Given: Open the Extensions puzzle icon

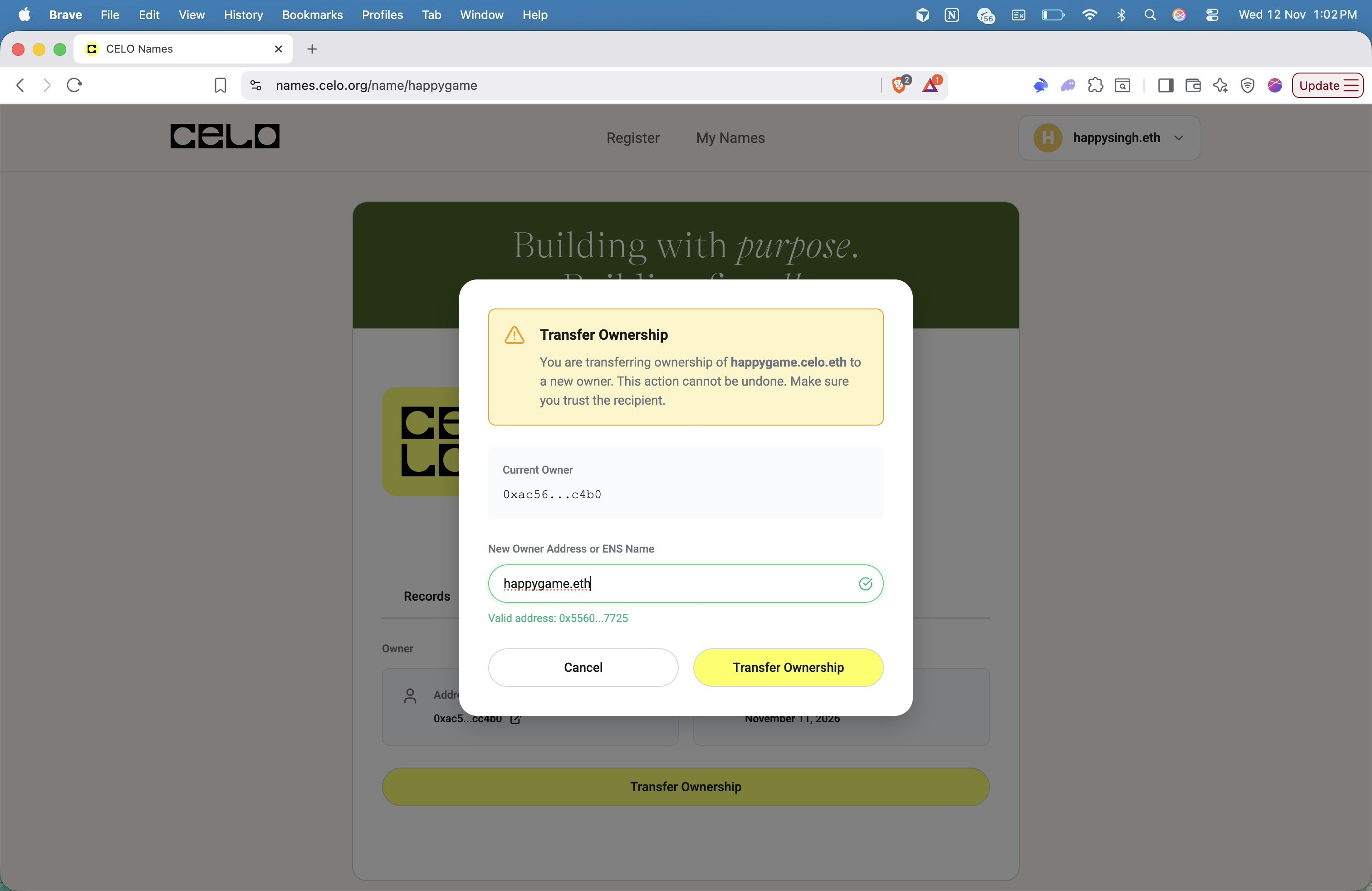Looking at the screenshot, I should coord(1095,85).
